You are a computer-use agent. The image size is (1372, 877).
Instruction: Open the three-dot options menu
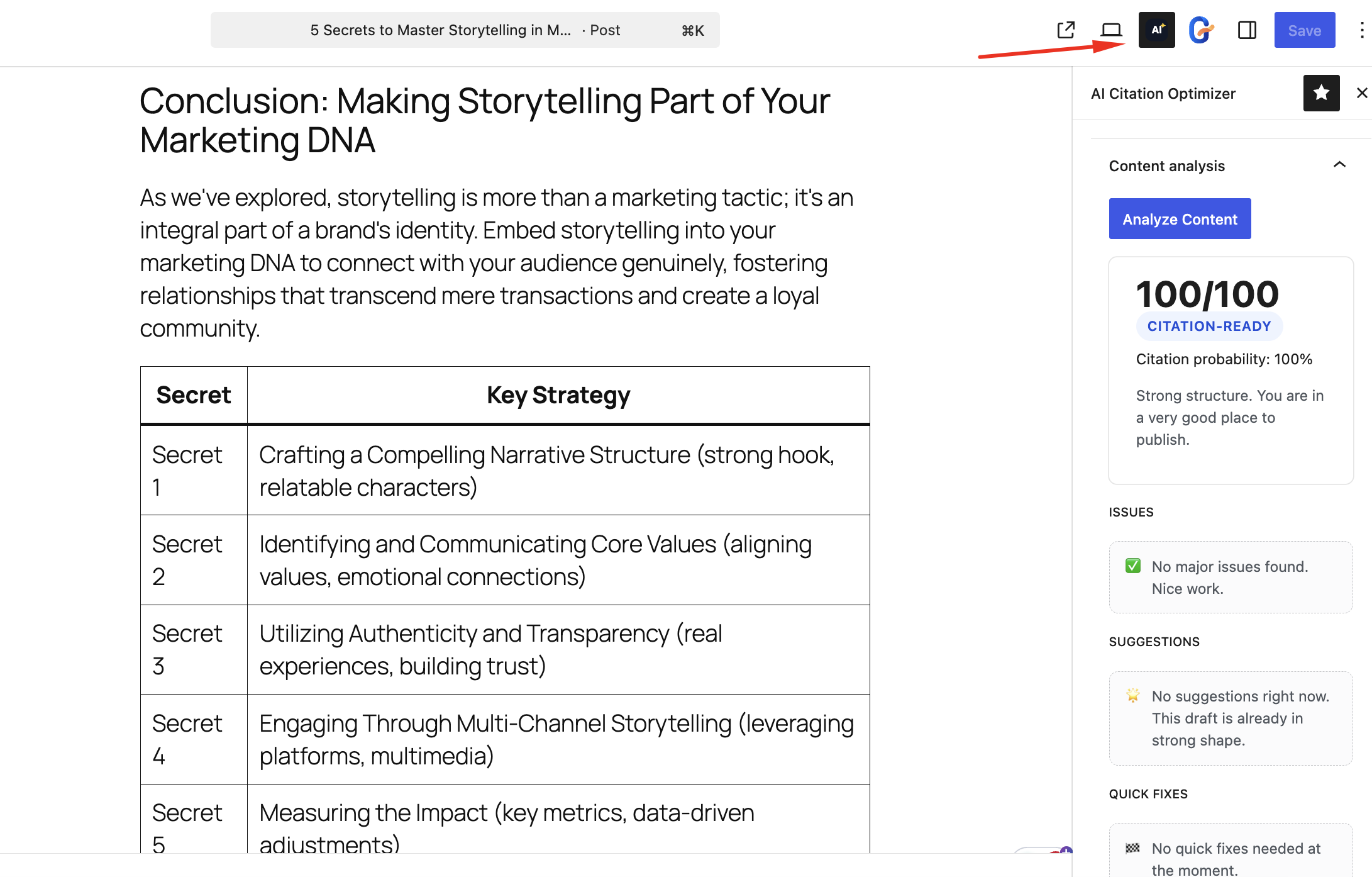click(x=1361, y=30)
